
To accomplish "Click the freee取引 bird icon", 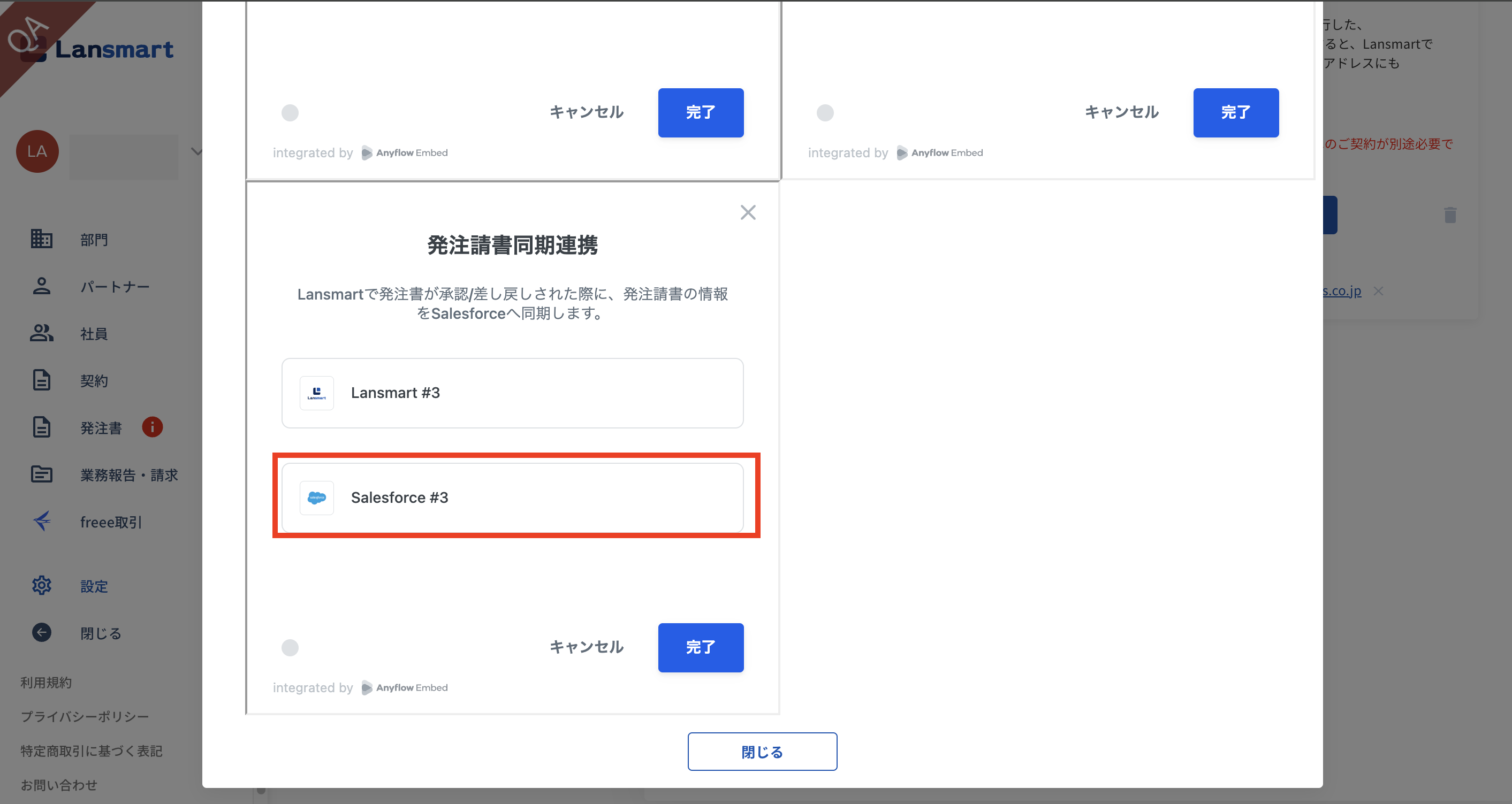I will (41, 522).
